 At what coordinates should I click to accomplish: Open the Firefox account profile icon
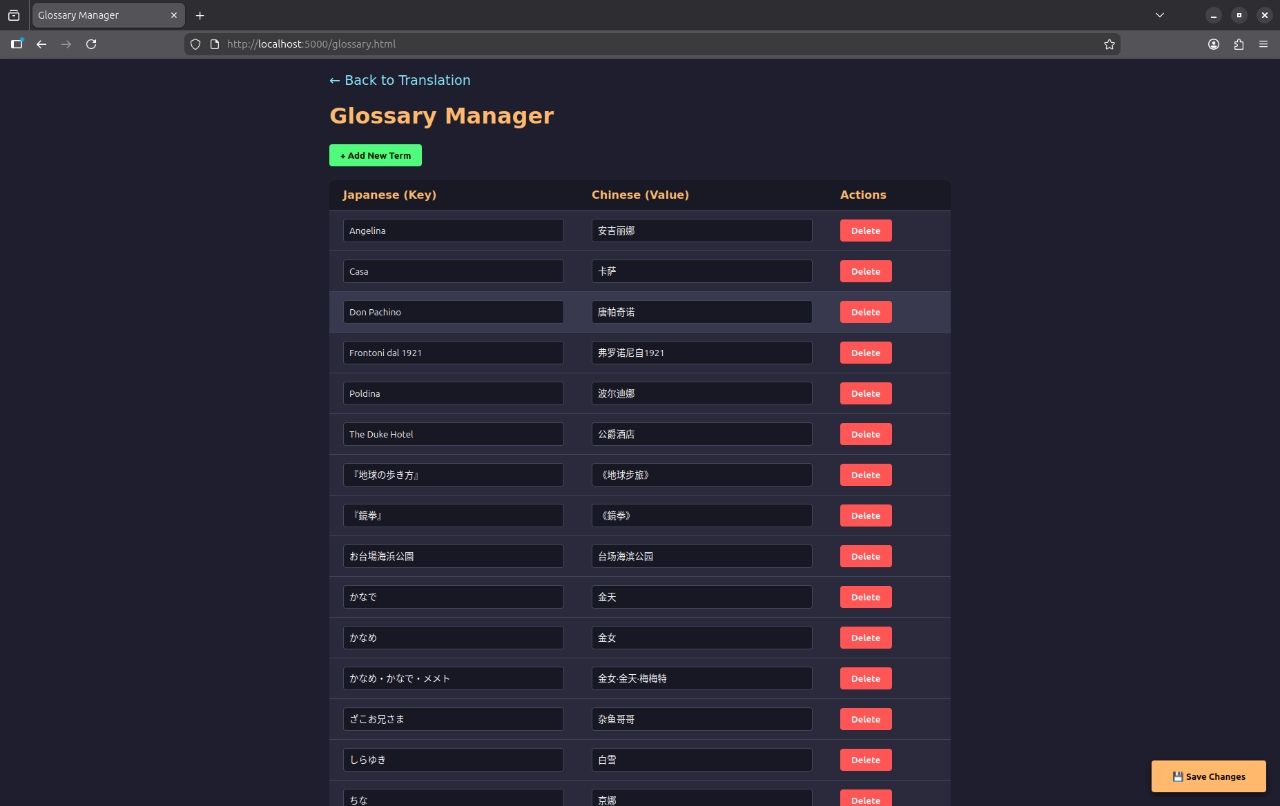[1214, 44]
